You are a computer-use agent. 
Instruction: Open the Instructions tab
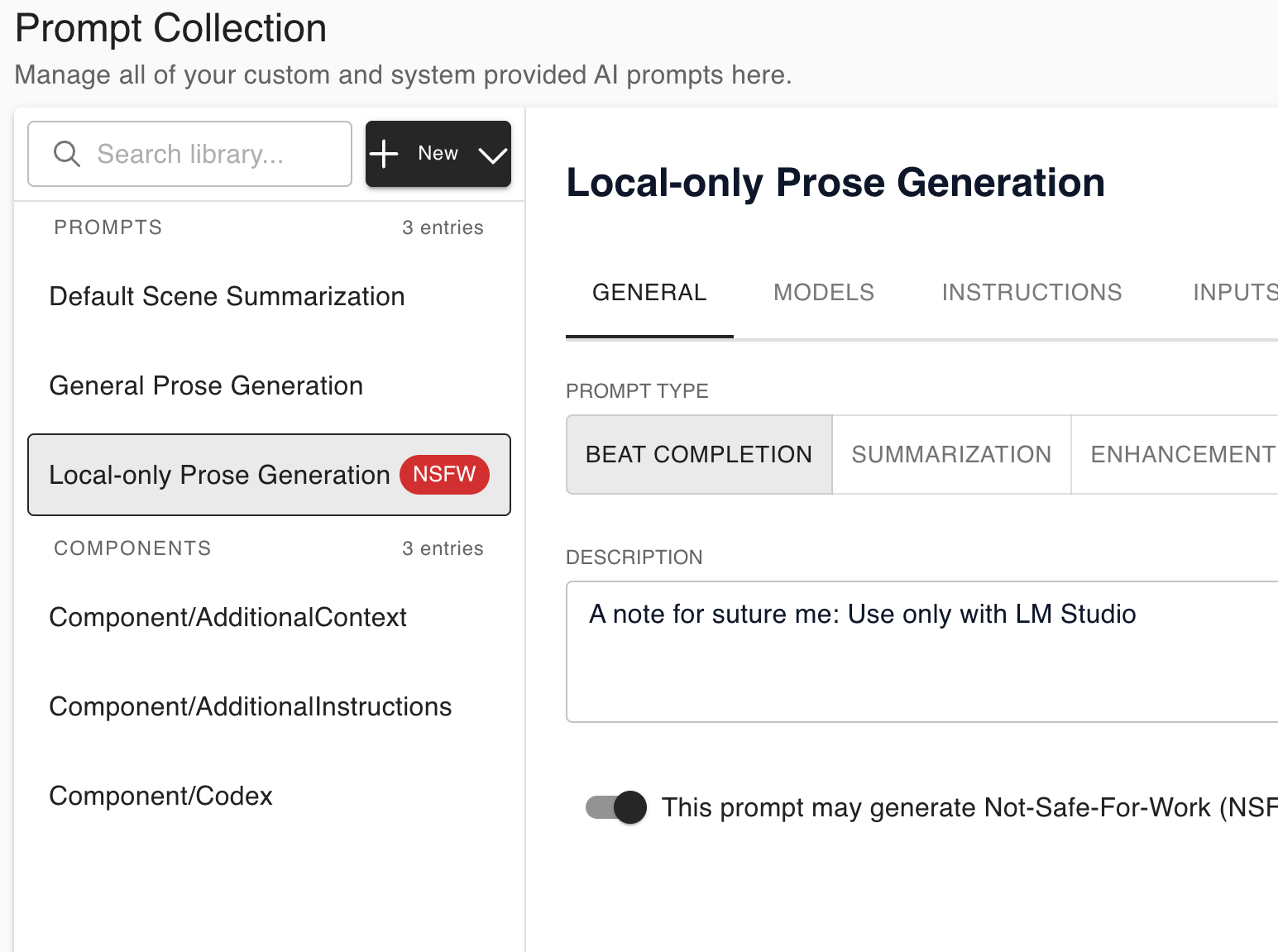pyautogui.click(x=1031, y=293)
